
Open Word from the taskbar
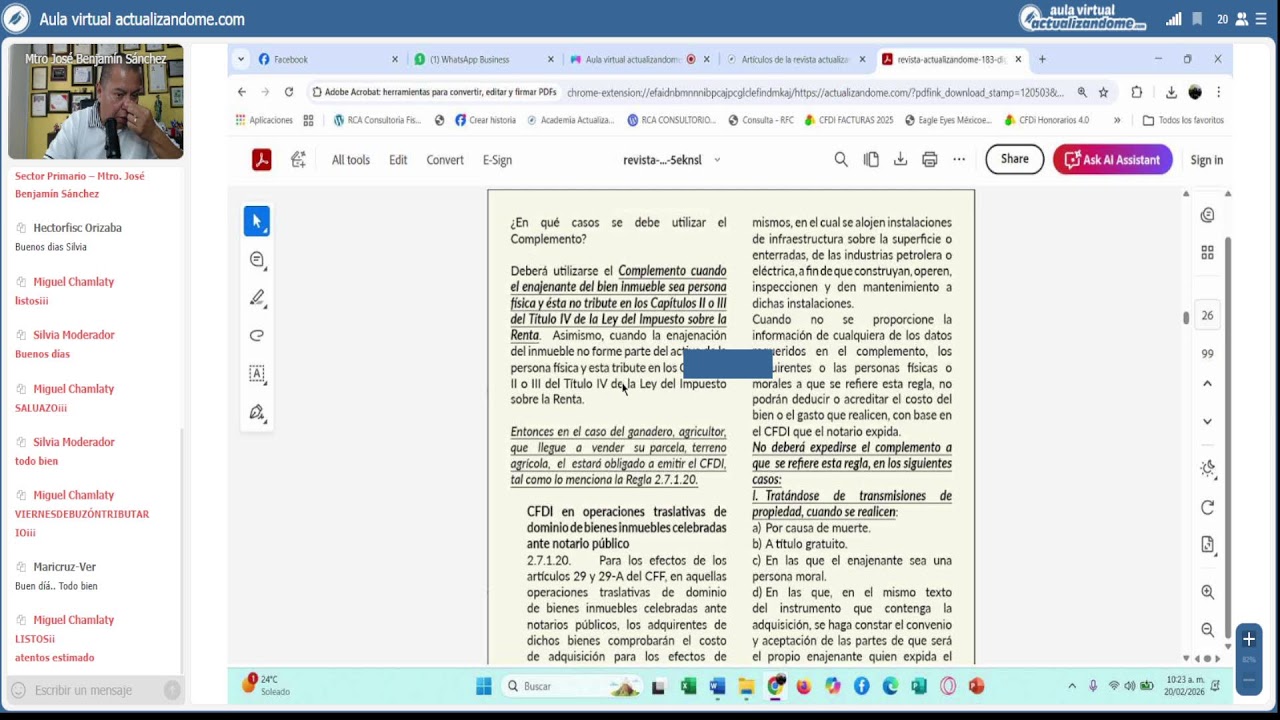[717, 686]
